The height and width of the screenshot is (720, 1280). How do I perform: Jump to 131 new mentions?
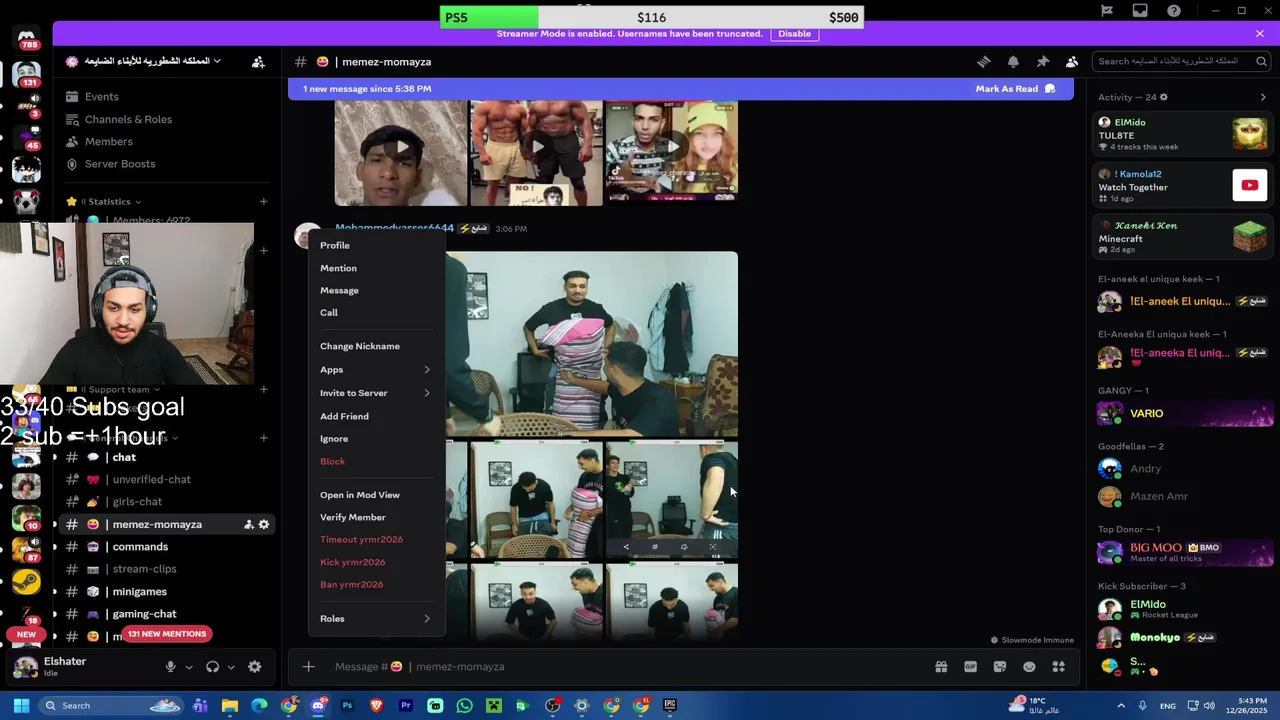[166, 634]
